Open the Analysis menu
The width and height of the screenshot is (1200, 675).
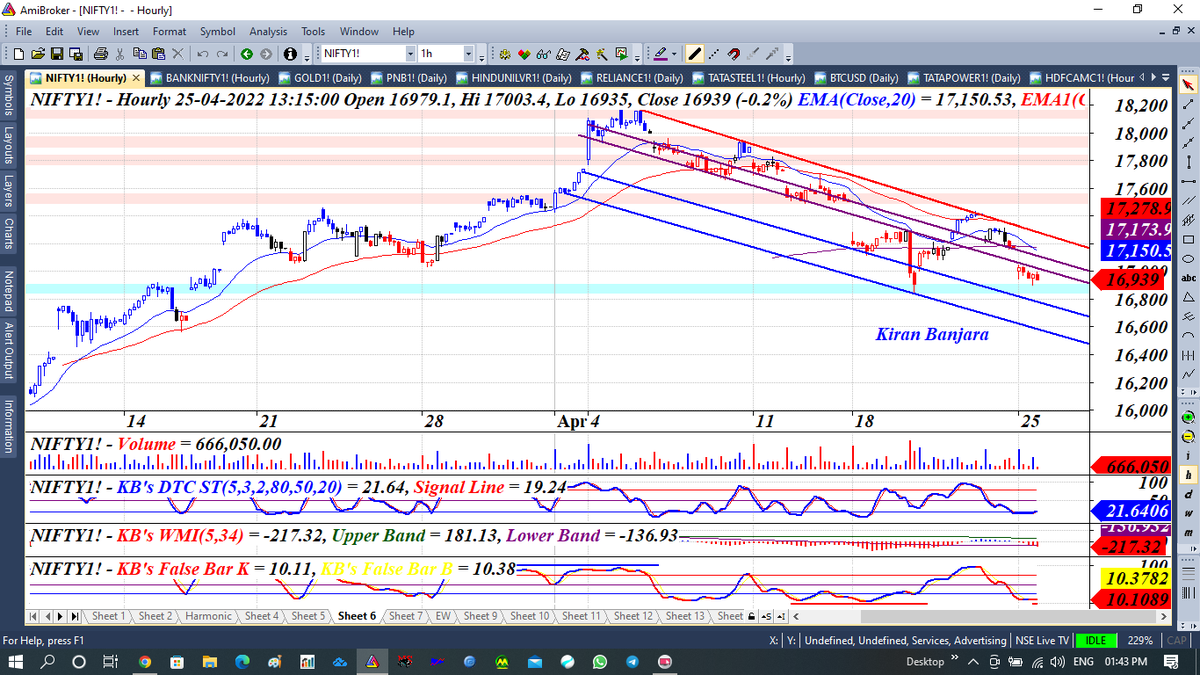(x=270, y=32)
